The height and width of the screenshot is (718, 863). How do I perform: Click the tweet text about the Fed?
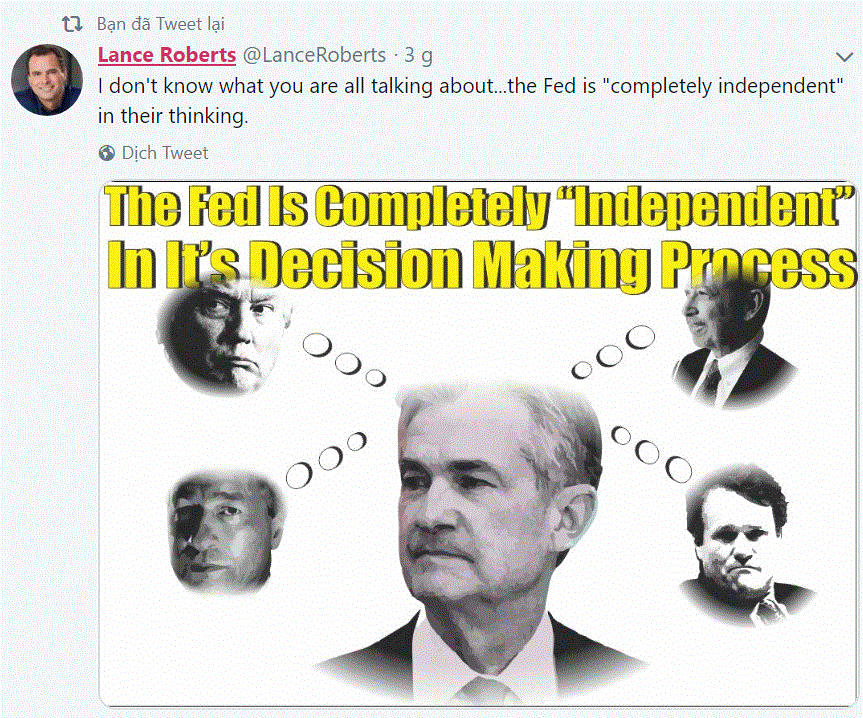point(471,101)
